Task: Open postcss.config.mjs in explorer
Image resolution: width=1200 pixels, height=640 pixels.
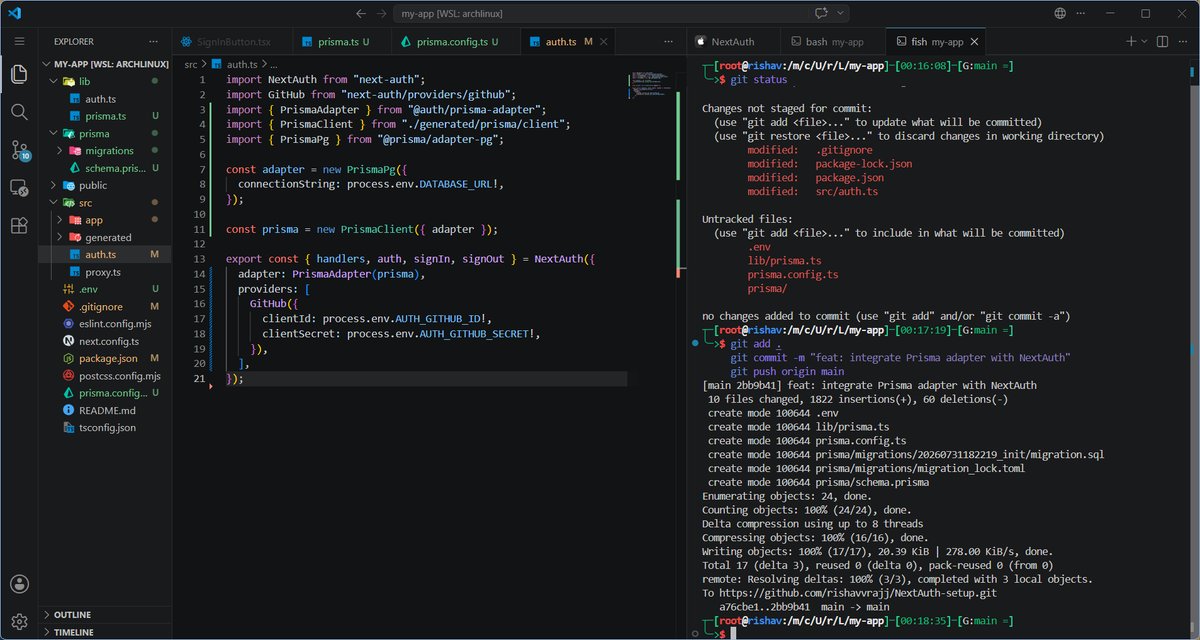Action: 105,376
